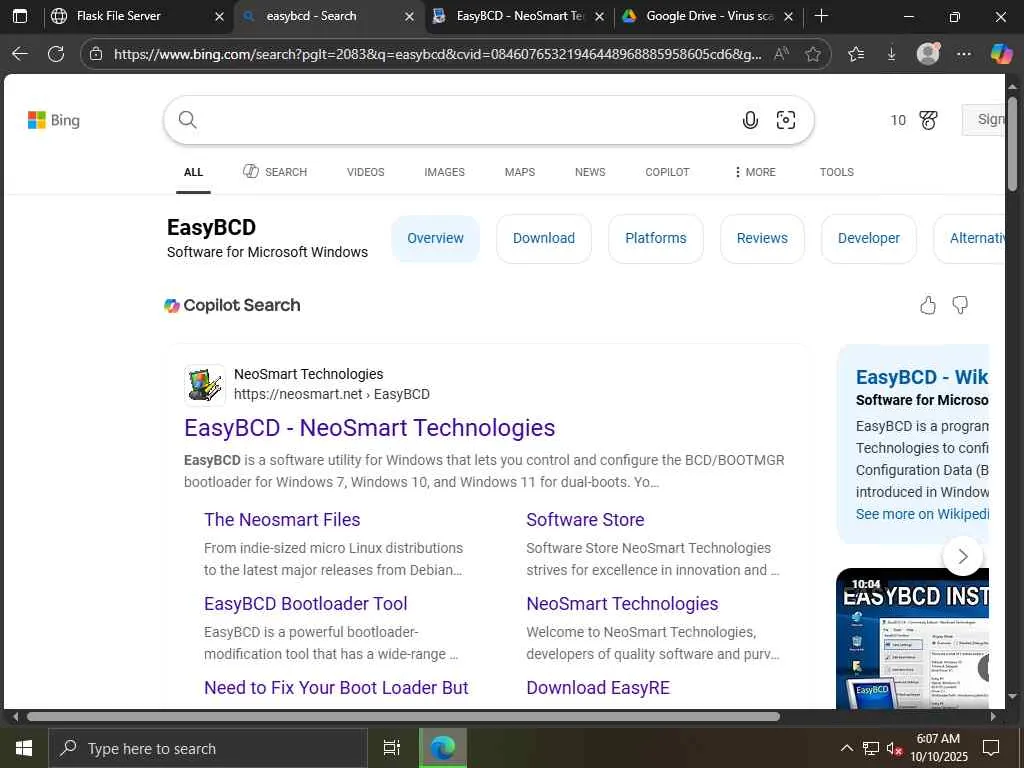
Task: Open EasyBCD - NeoSmart Technologies result link
Action: (x=370, y=428)
